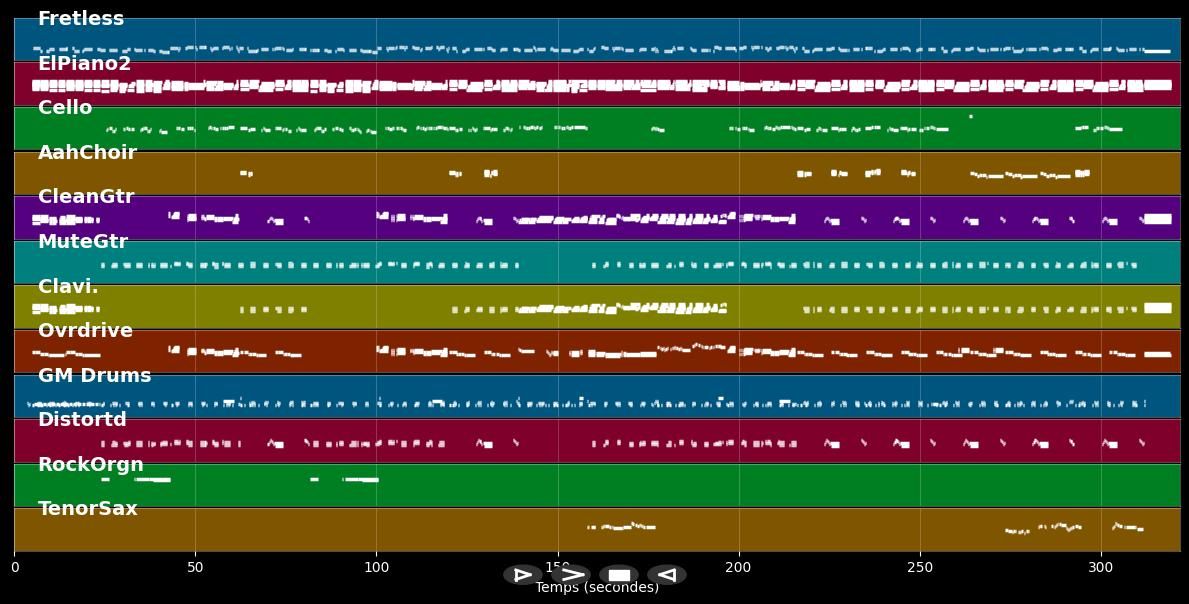Click the 250 seconds timeline tick
Image resolution: width=1189 pixels, height=604 pixels.
point(920,567)
